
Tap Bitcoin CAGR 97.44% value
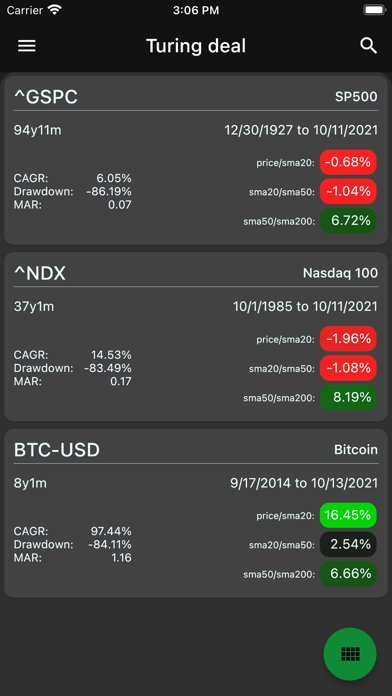tap(111, 531)
